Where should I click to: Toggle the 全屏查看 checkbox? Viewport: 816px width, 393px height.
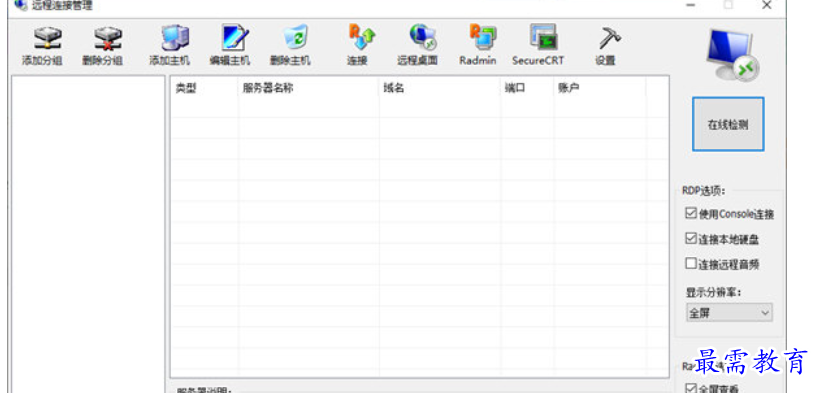click(x=691, y=388)
